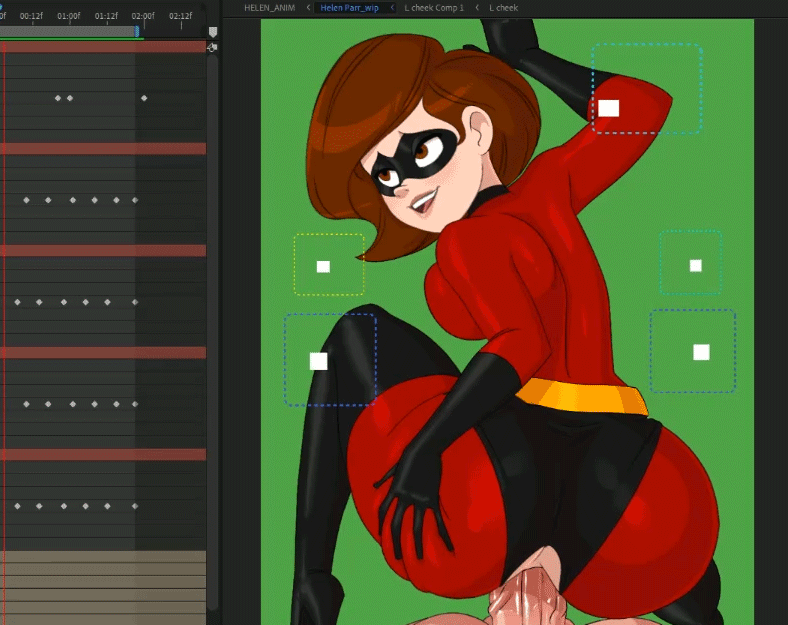The height and width of the screenshot is (625, 788).
Task: Select the Helen Parr_wip composition tab
Action: coord(349,8)
